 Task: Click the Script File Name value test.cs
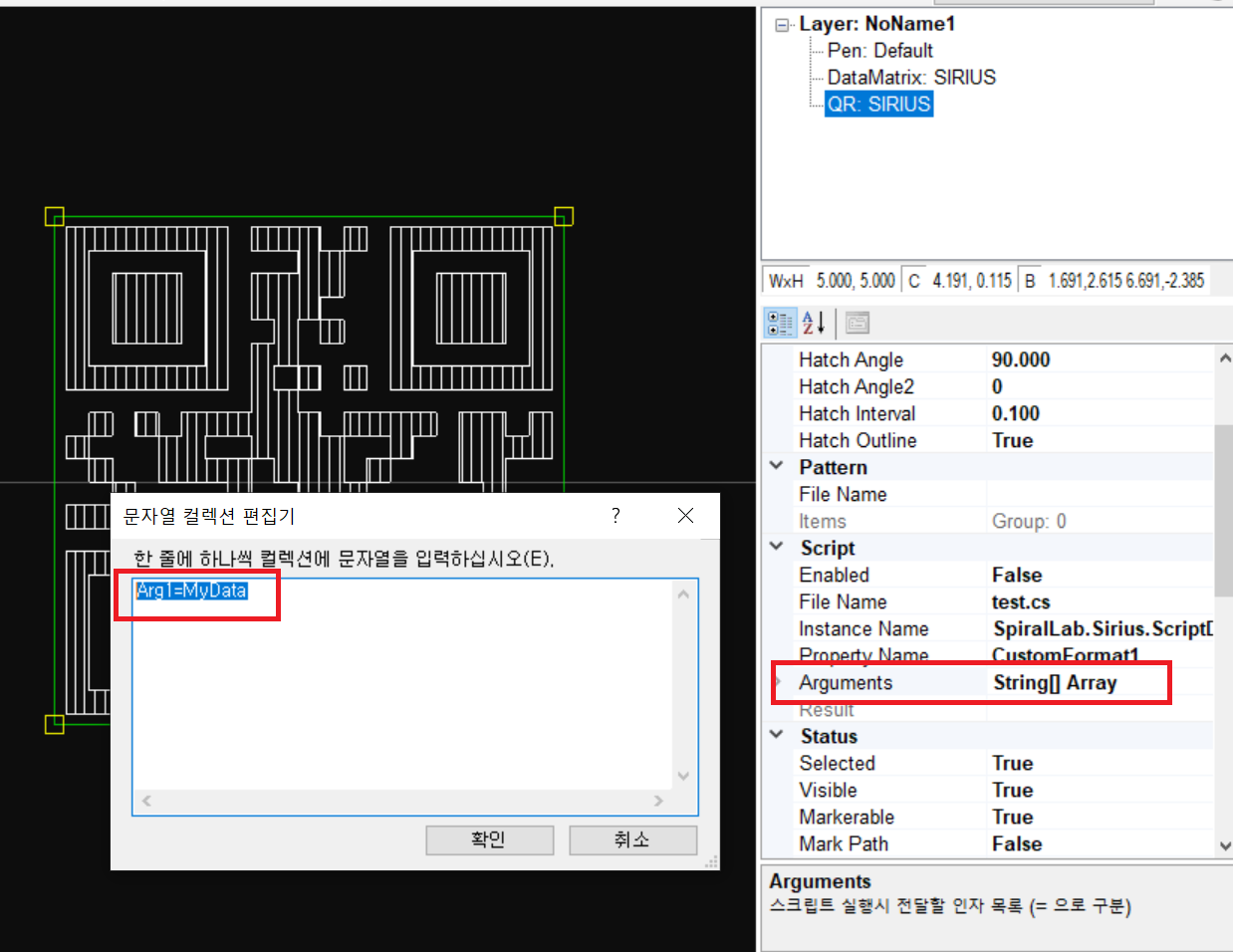click(x=1021, y=601)
